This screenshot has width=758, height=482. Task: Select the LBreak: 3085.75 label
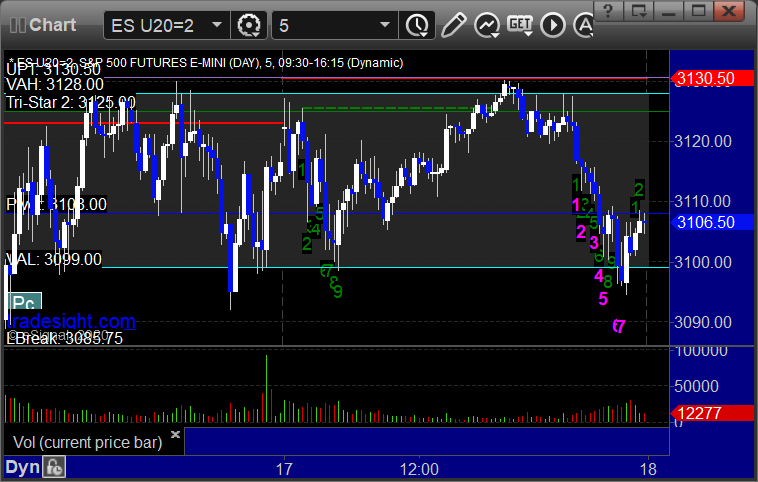coord(64,338)
